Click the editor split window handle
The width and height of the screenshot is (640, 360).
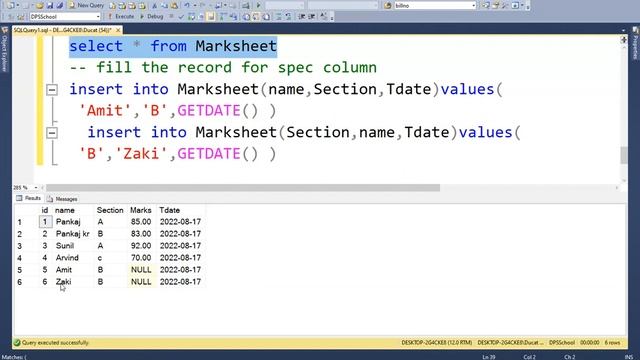pos(624,40)
